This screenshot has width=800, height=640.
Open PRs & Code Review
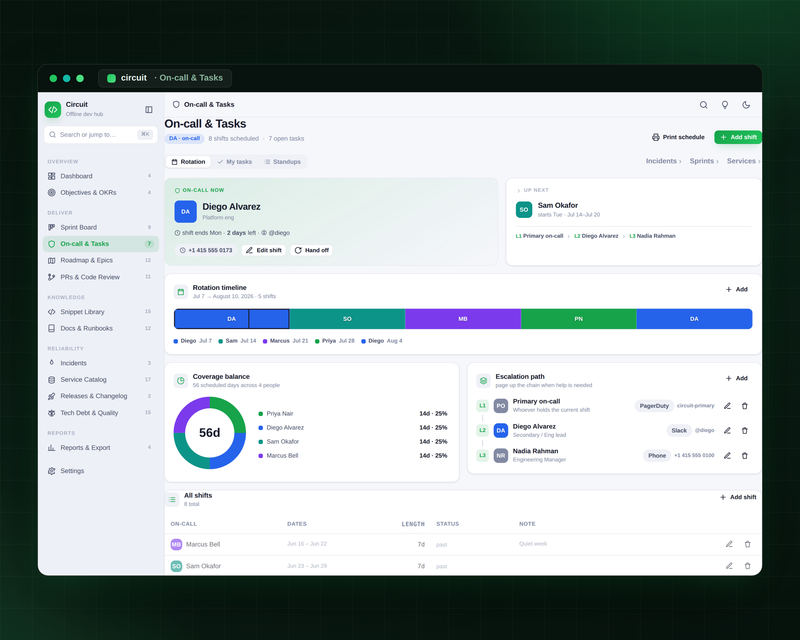101,277
